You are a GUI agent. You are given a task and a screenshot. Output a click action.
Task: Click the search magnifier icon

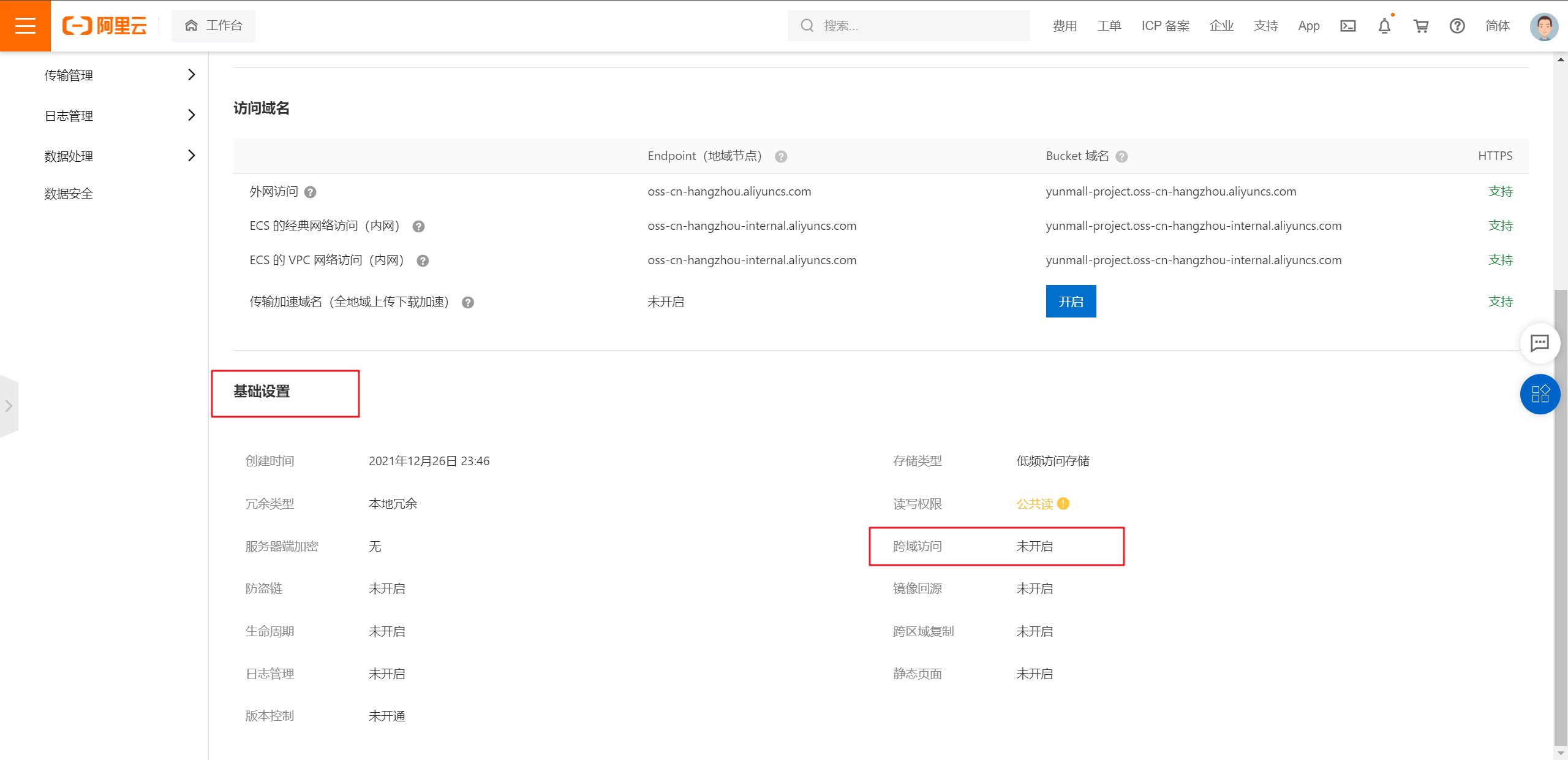[807, 26]
